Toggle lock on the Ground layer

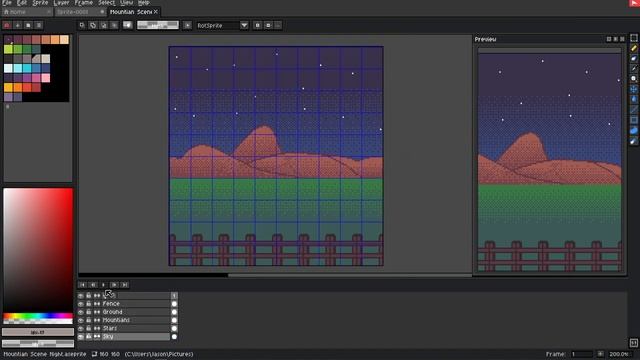click(89, 312)
